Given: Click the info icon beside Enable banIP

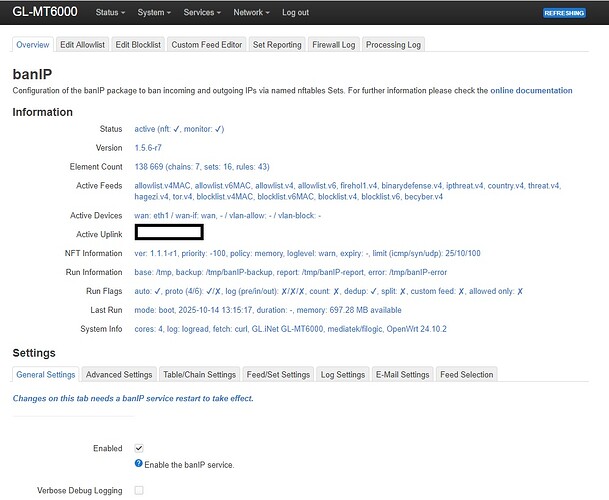Looking at the screenshot, I should pyautogui.click(x=139, y=464).
